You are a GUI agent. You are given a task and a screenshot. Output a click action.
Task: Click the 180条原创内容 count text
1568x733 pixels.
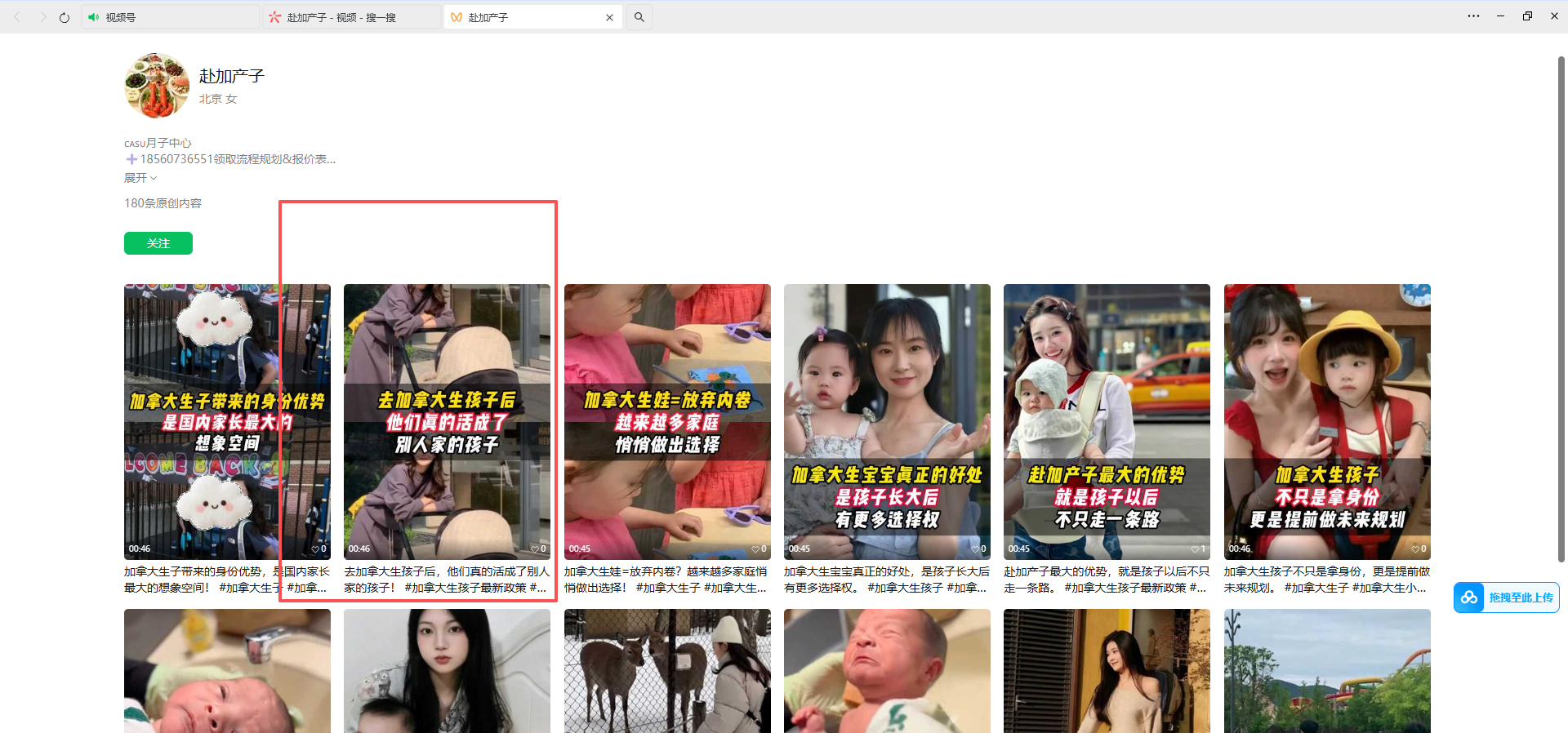pyautogui.click(x=163, y=203)
